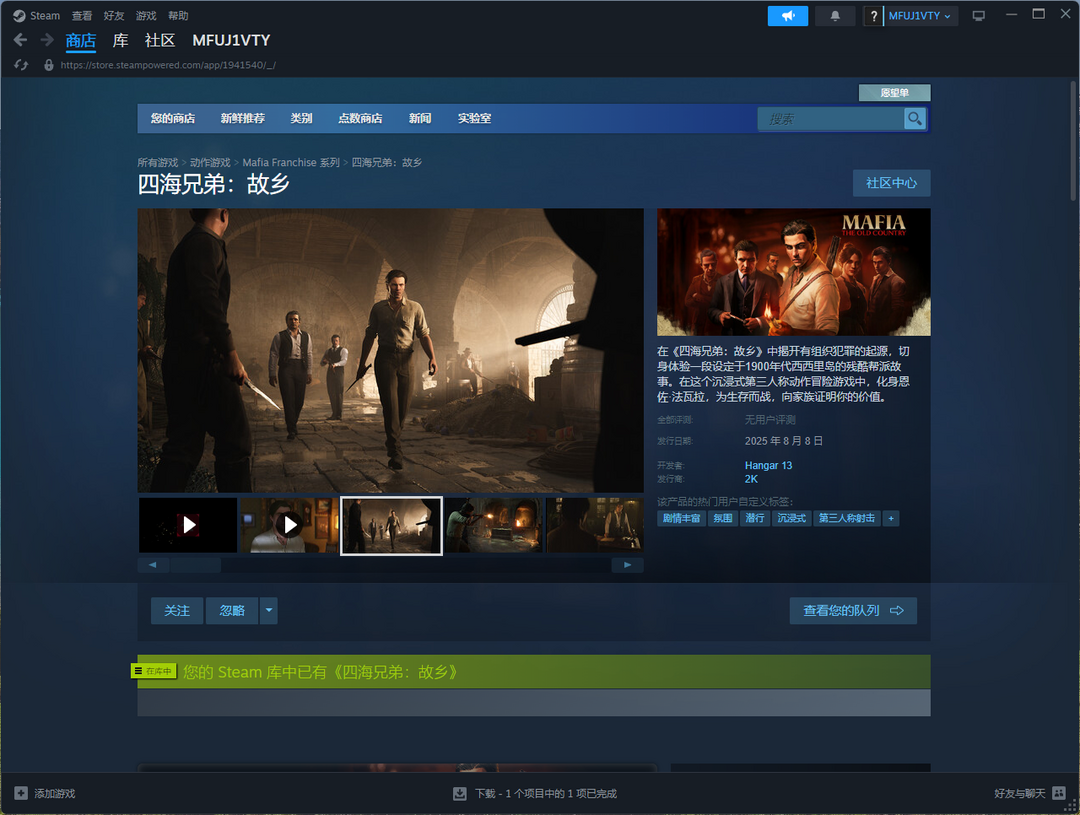Image resolution: width=1080 pixels, height=815 pixels.
Task: Open the 帮助 menu
Action: [178, 16]
